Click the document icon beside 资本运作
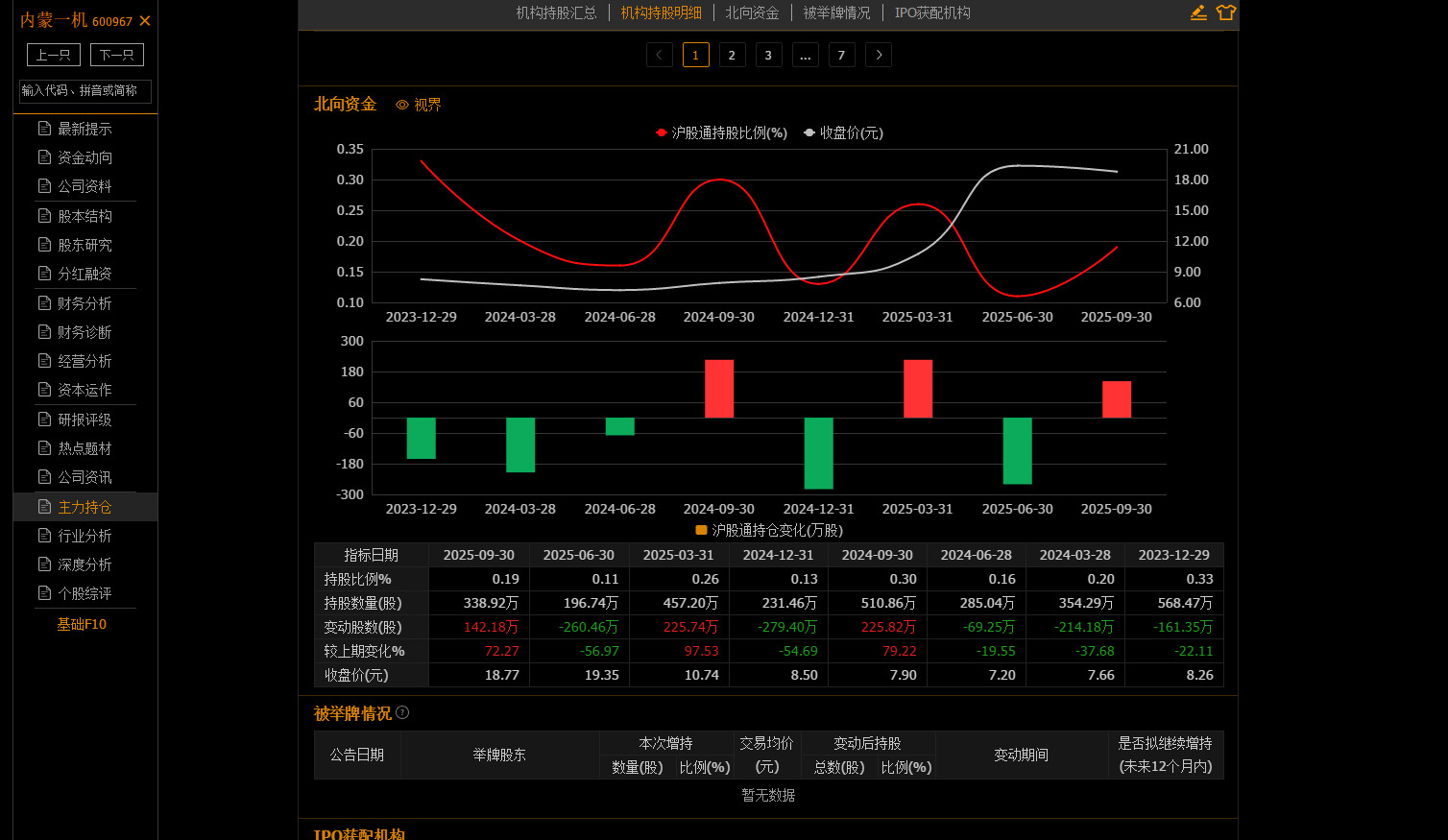Viewport: 1448px width, 840px height. pos(44,389)
